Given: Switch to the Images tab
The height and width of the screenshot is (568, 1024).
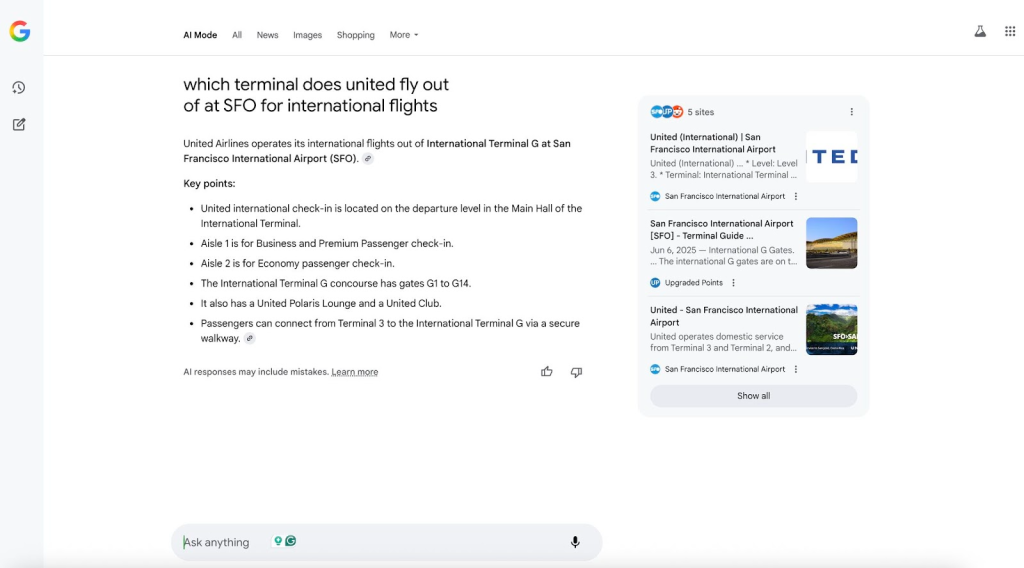Looking at the screenshot, I should tap(307, 35).
